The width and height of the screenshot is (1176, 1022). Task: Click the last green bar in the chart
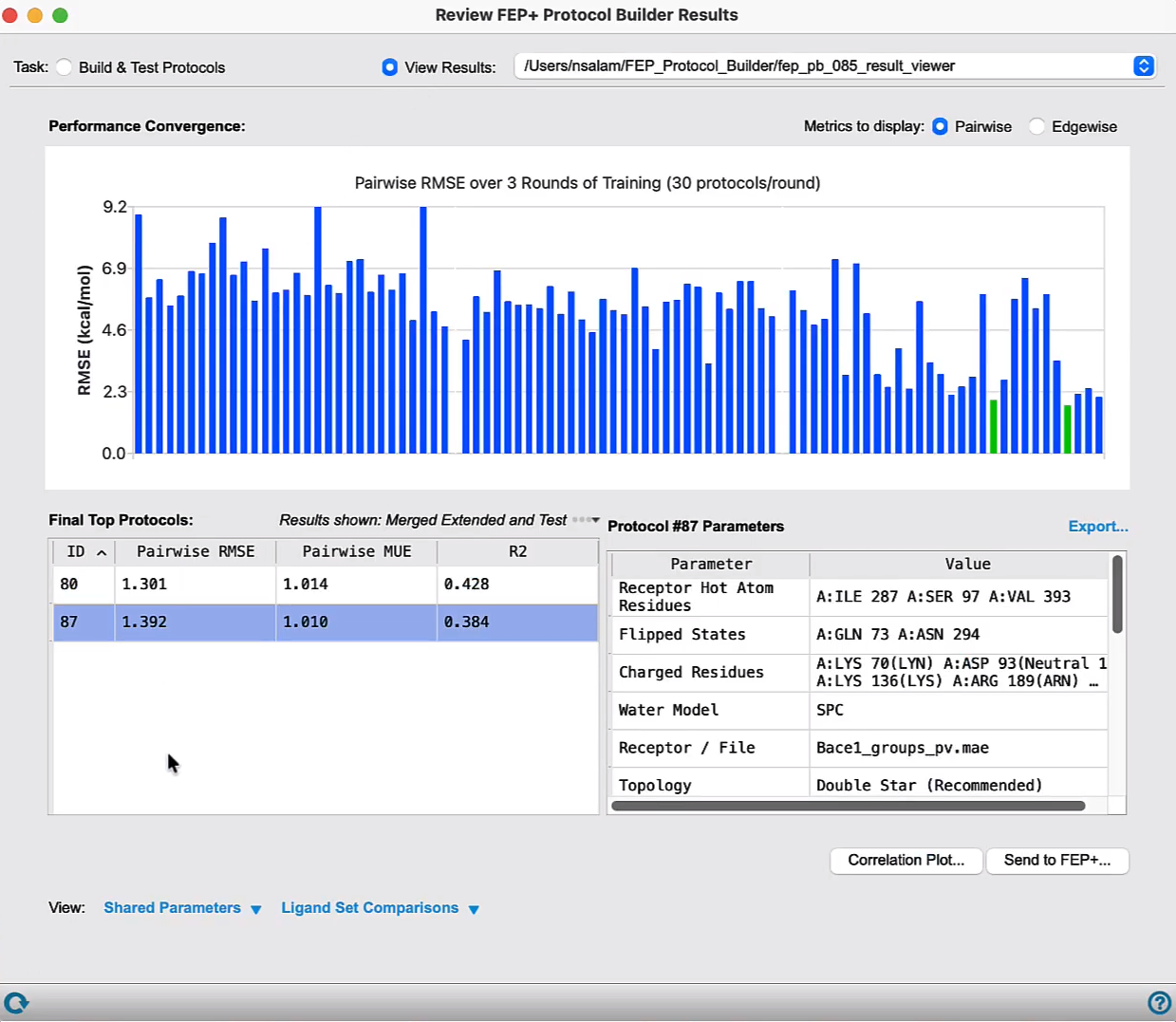[x=1068, y=429]
